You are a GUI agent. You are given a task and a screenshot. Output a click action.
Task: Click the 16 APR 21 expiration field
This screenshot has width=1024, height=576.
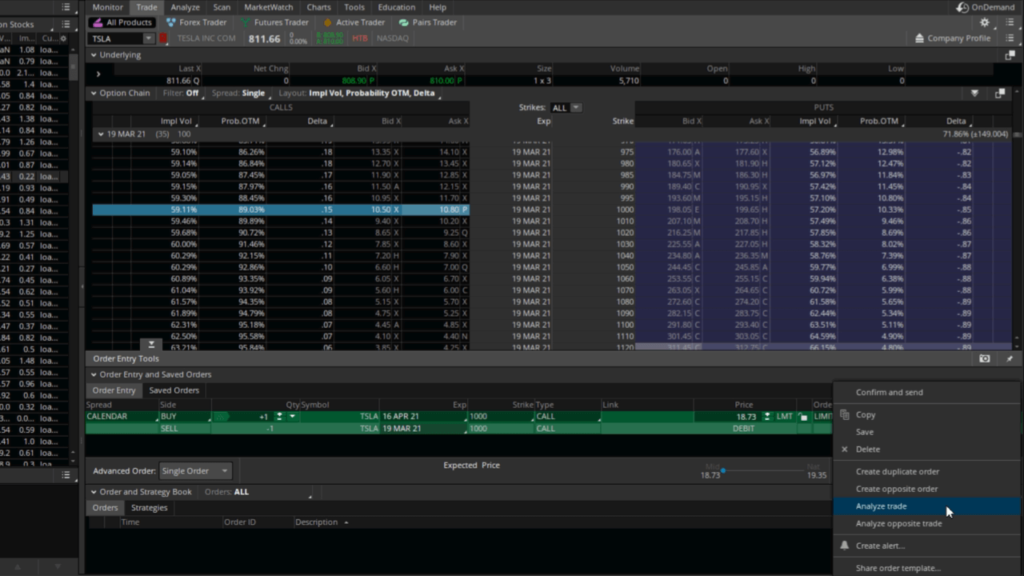[423, 417]
